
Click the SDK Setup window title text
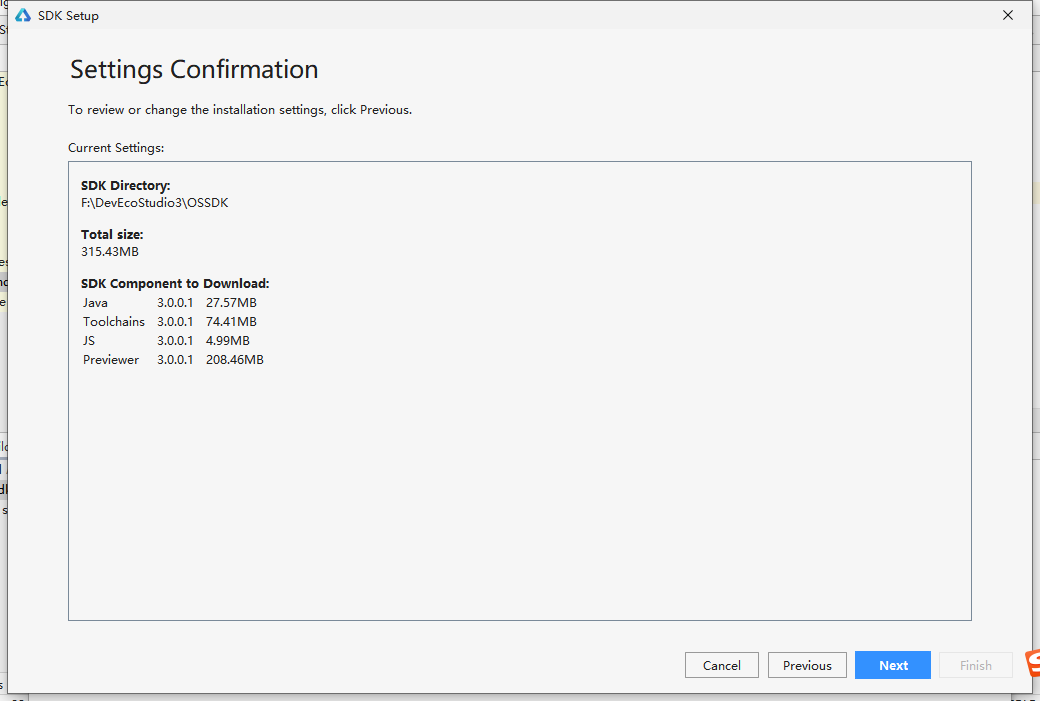(x=68, y=15)
